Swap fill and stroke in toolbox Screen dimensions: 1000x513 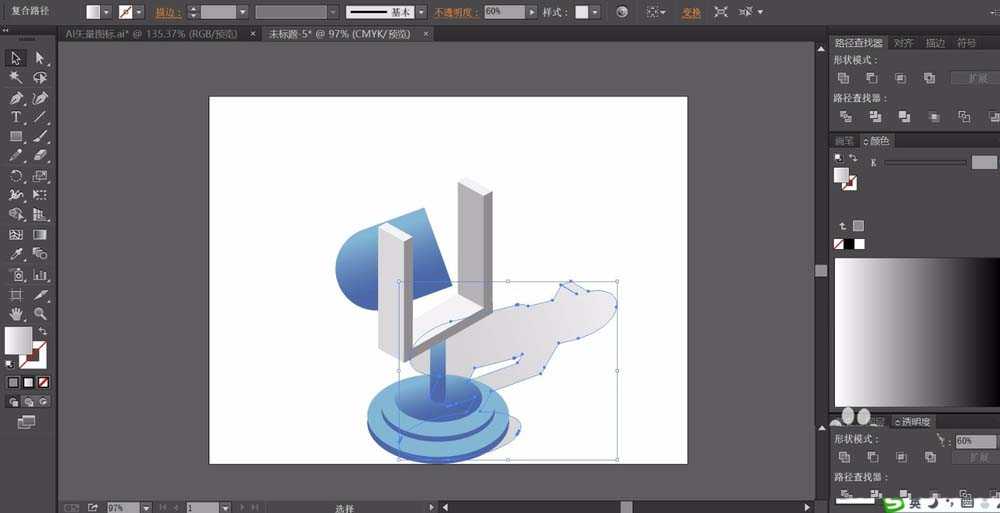43,332
